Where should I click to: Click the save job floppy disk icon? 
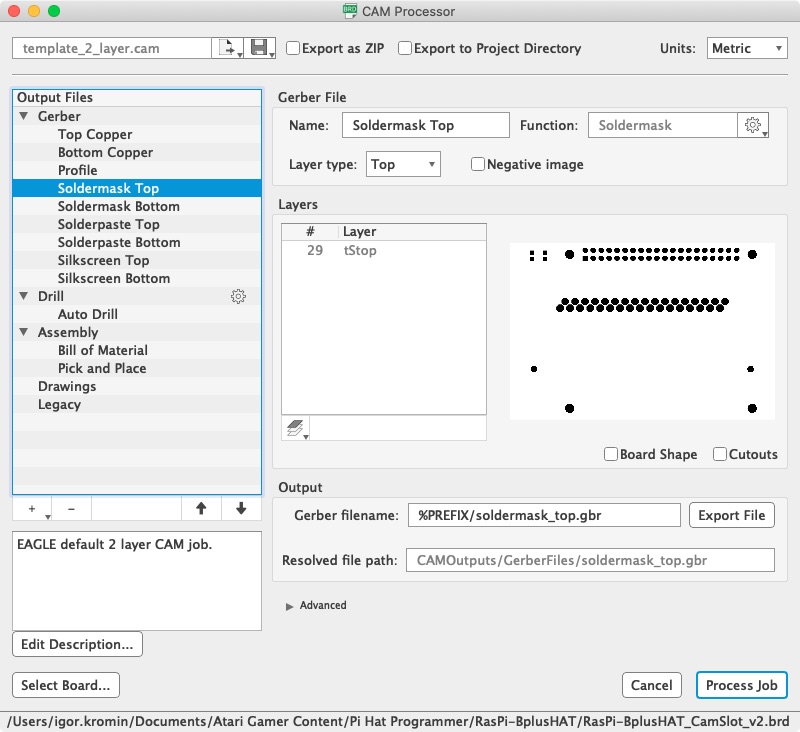260,48
